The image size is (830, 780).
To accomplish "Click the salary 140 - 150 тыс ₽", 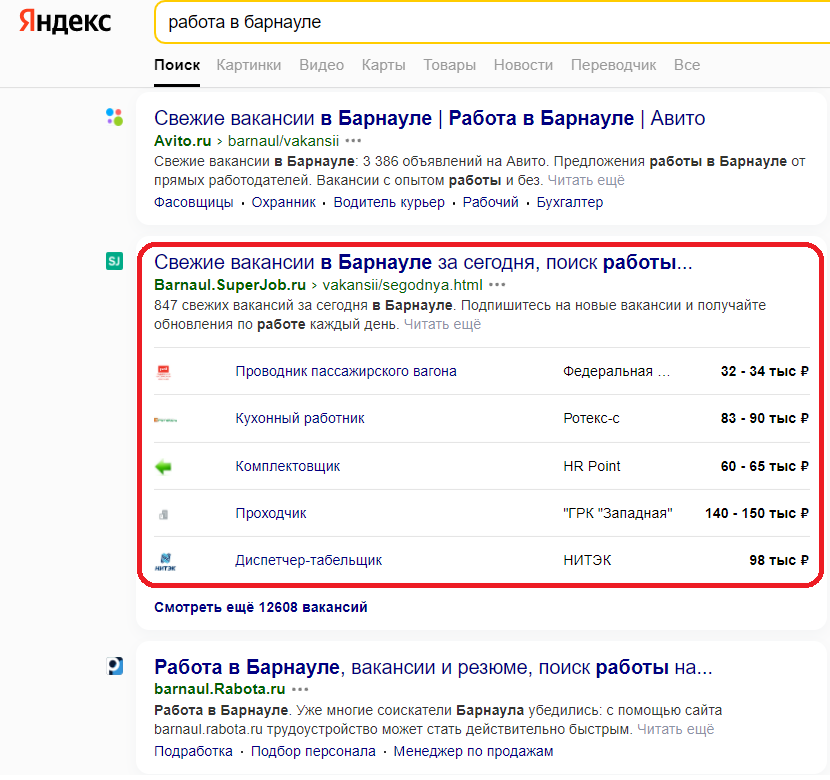I will point(757,513).
